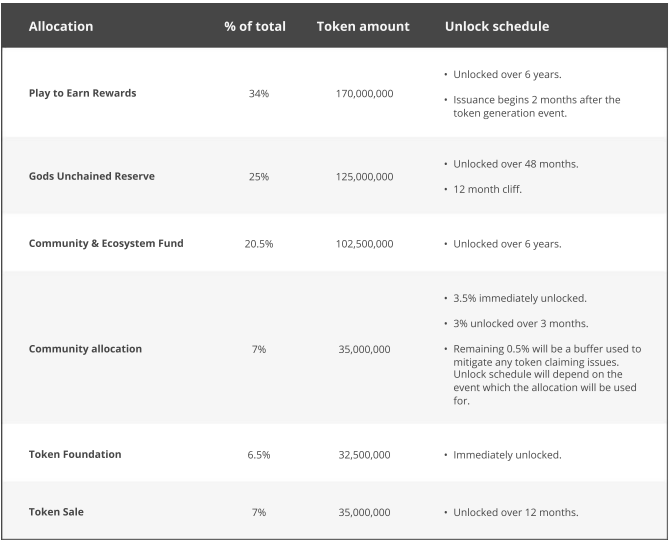Click the Unlock schedule column header
The height and width of the screenshot is (542, 670).
pyautogui.click(x=497, y=26)
